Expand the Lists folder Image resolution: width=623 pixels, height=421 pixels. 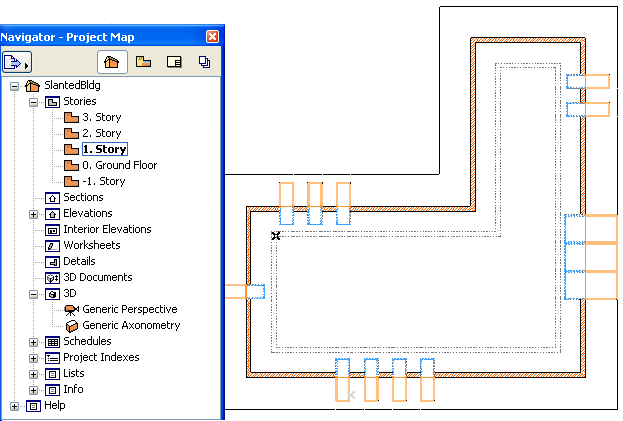33,374
